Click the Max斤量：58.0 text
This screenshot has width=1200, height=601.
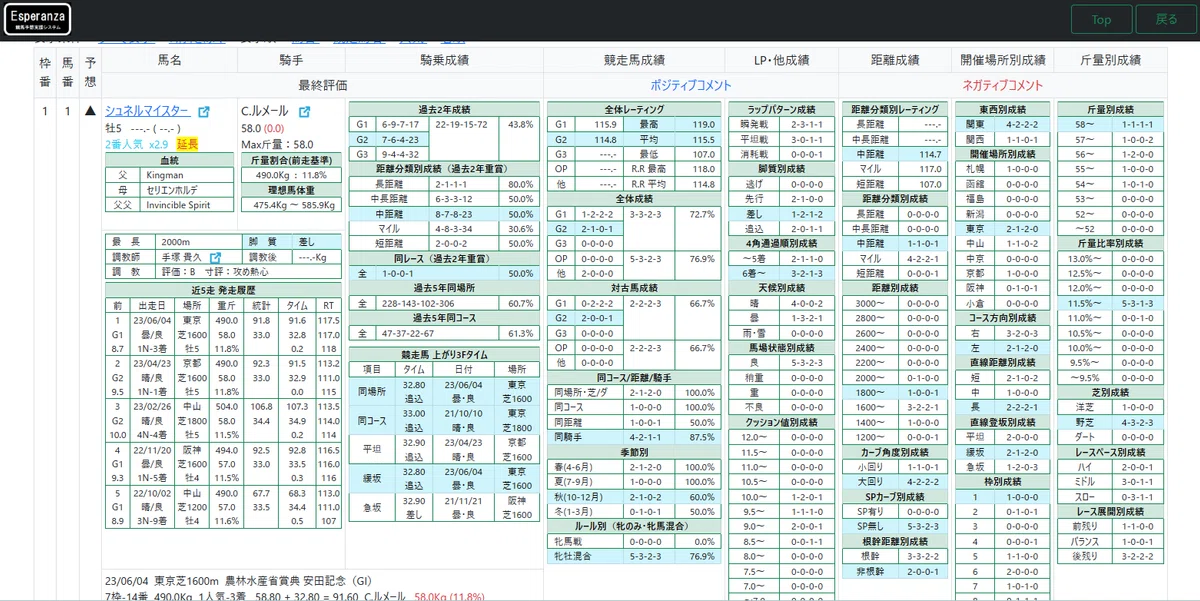tap(277, 145)
